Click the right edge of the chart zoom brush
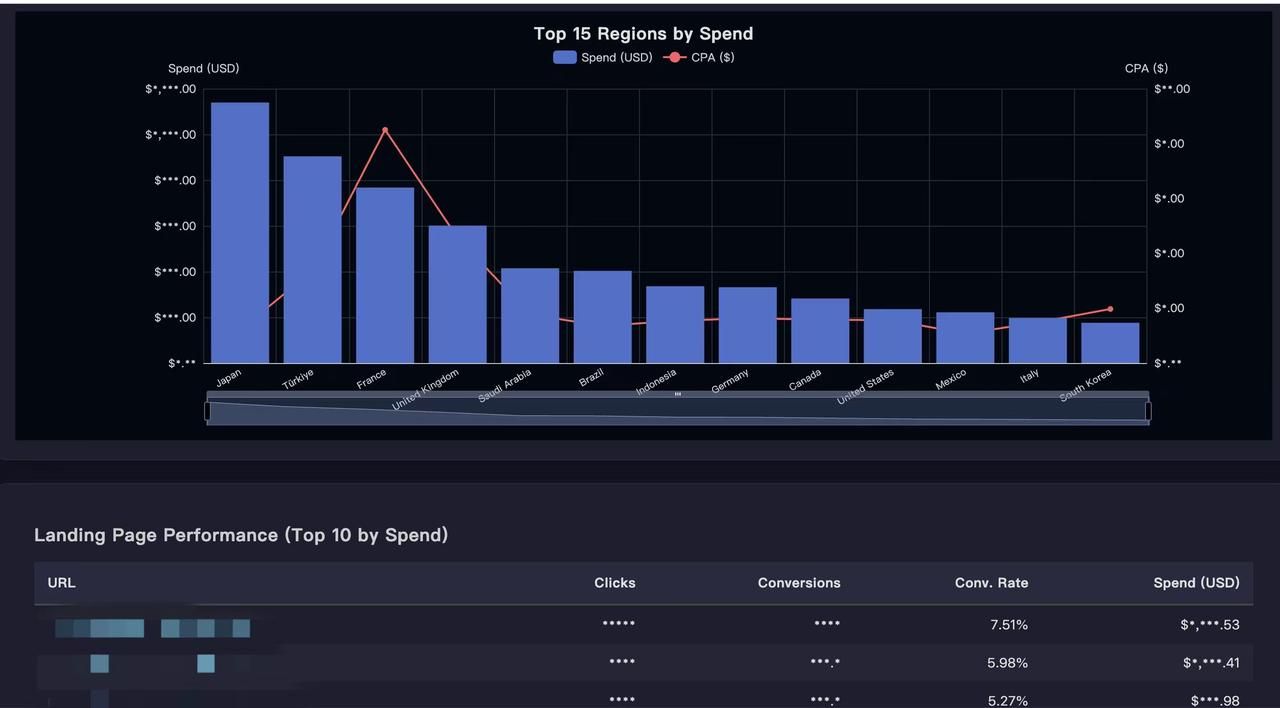 (1148, 410)
